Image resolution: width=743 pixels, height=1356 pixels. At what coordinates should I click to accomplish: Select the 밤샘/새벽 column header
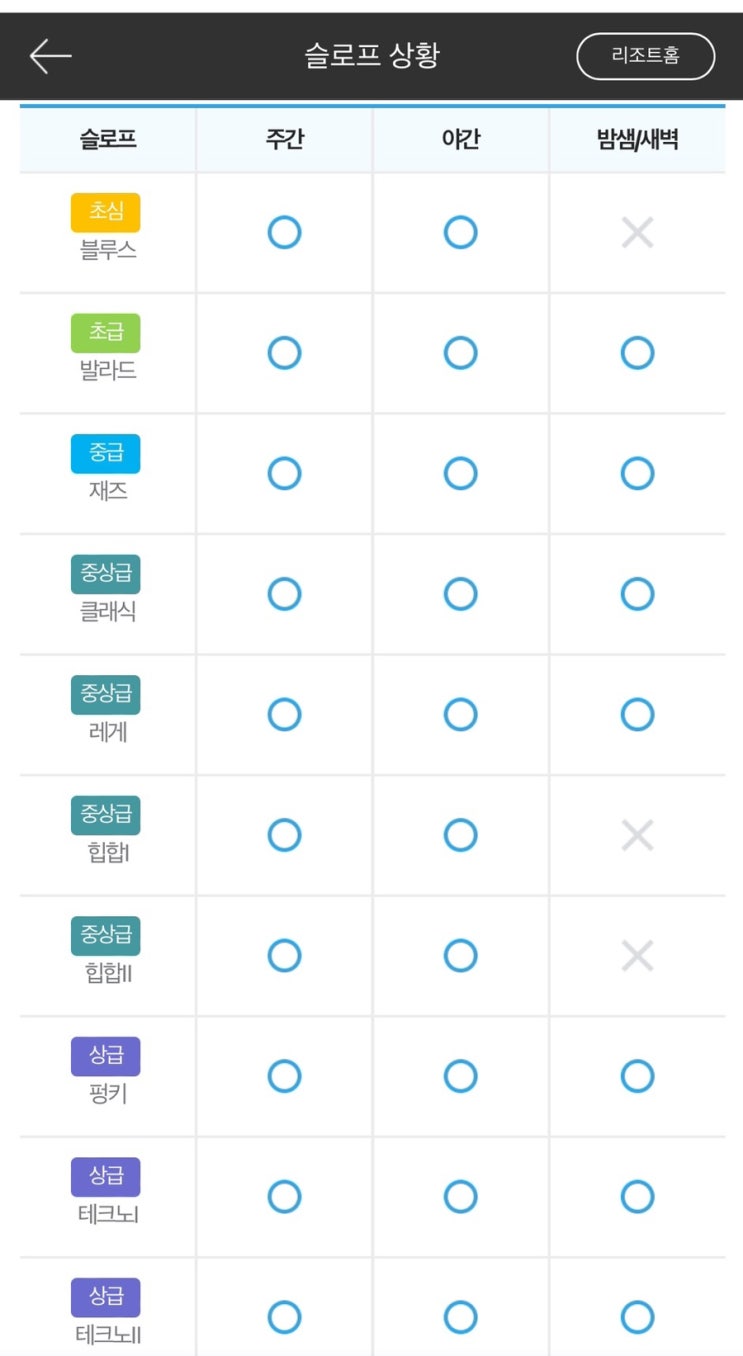(637, 139)
